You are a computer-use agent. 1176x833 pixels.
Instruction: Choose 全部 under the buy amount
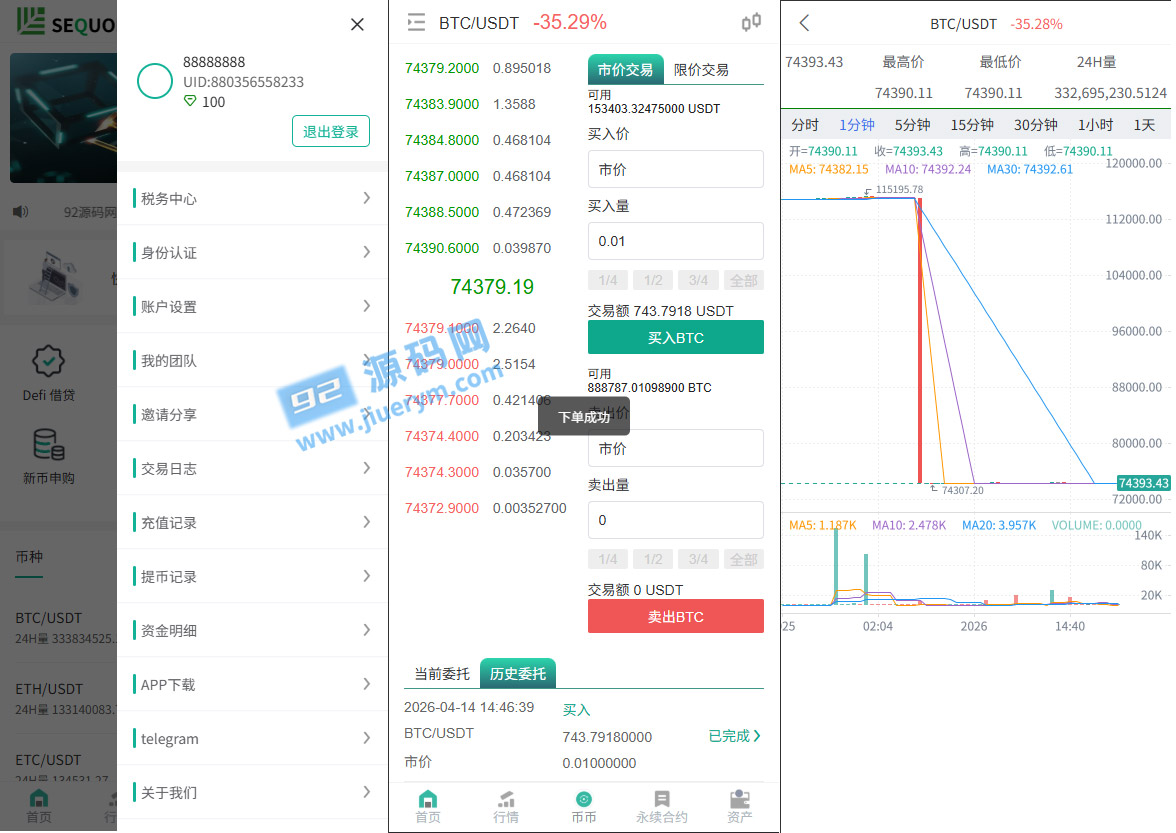click(x=744, y=280)
